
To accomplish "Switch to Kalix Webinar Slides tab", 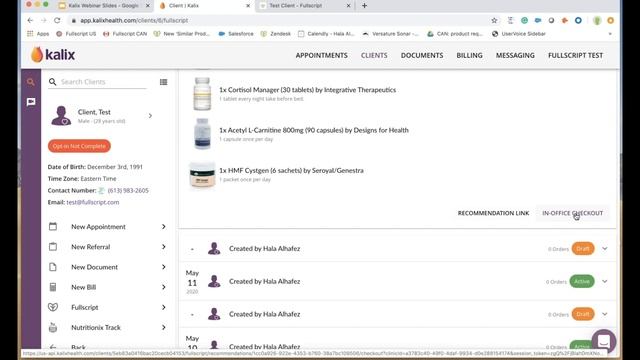I will coord(104,6).
